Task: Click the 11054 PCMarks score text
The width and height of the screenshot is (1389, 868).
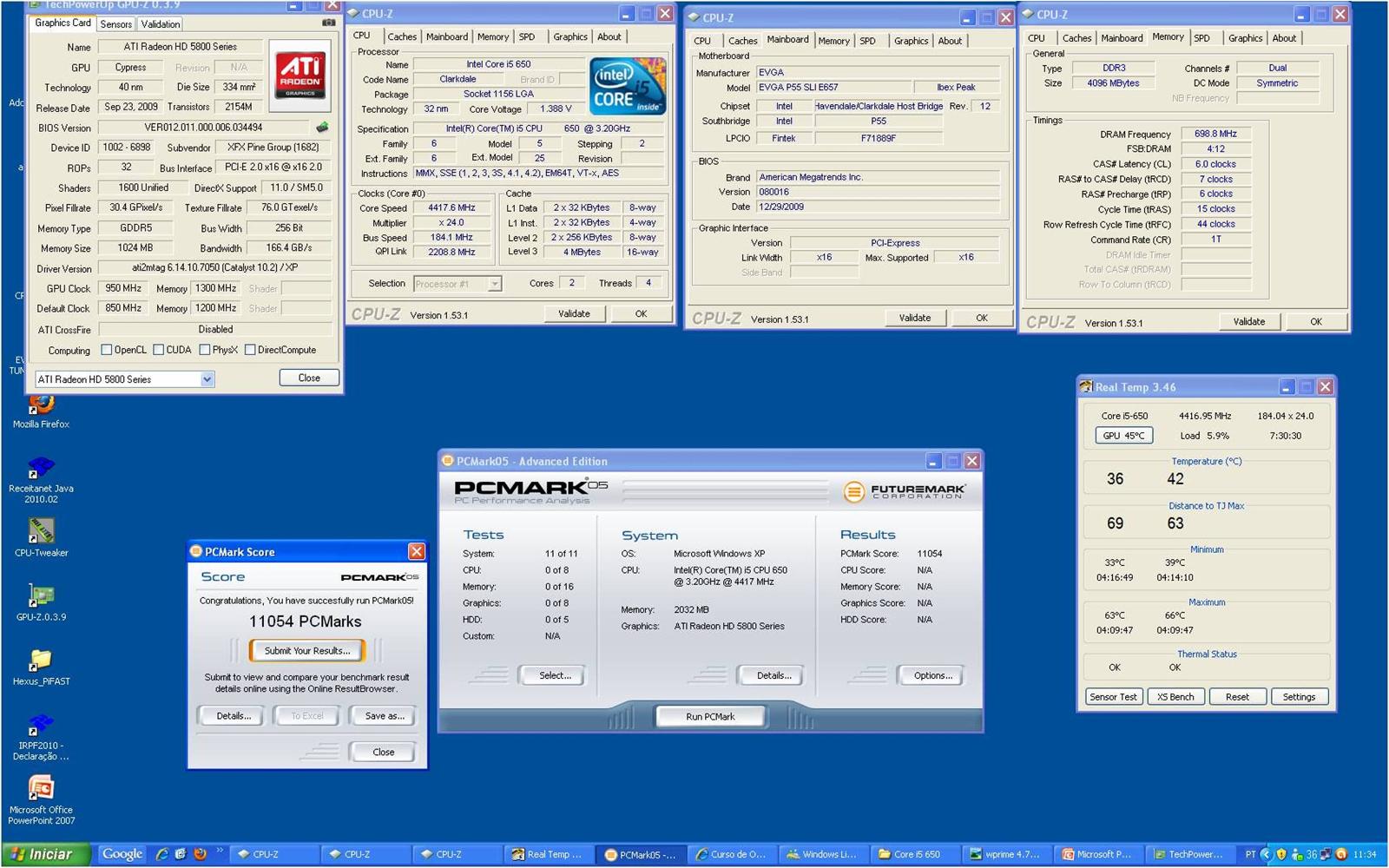Action: (306, 621)
